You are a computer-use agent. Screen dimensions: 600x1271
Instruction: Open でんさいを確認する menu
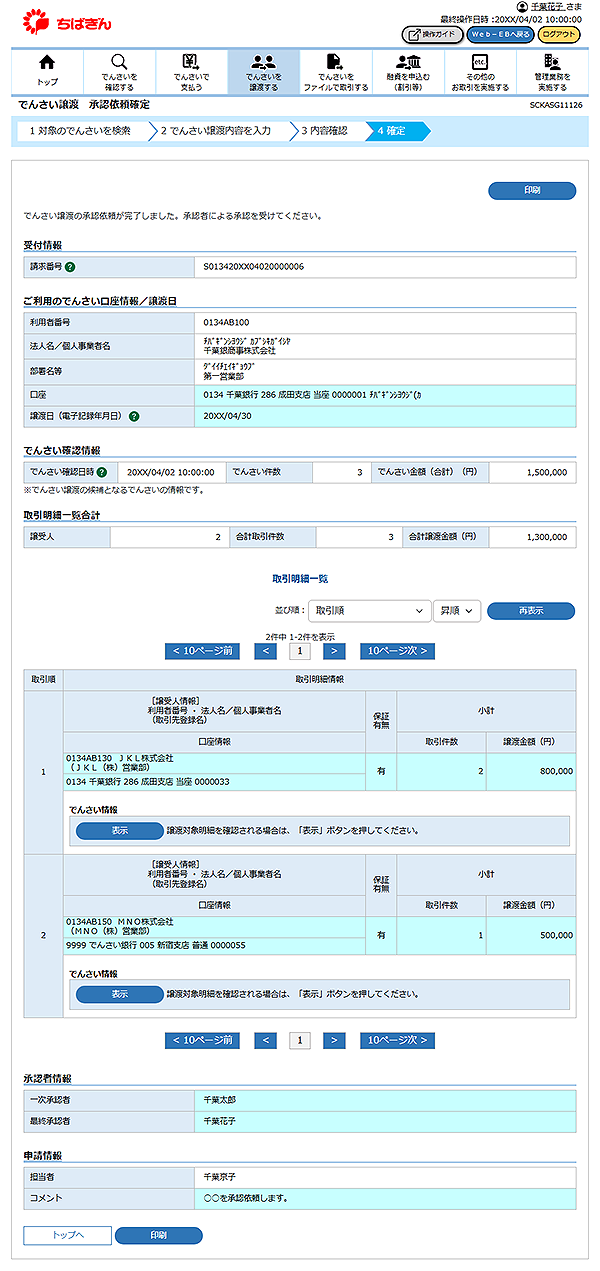click(120, 71)
